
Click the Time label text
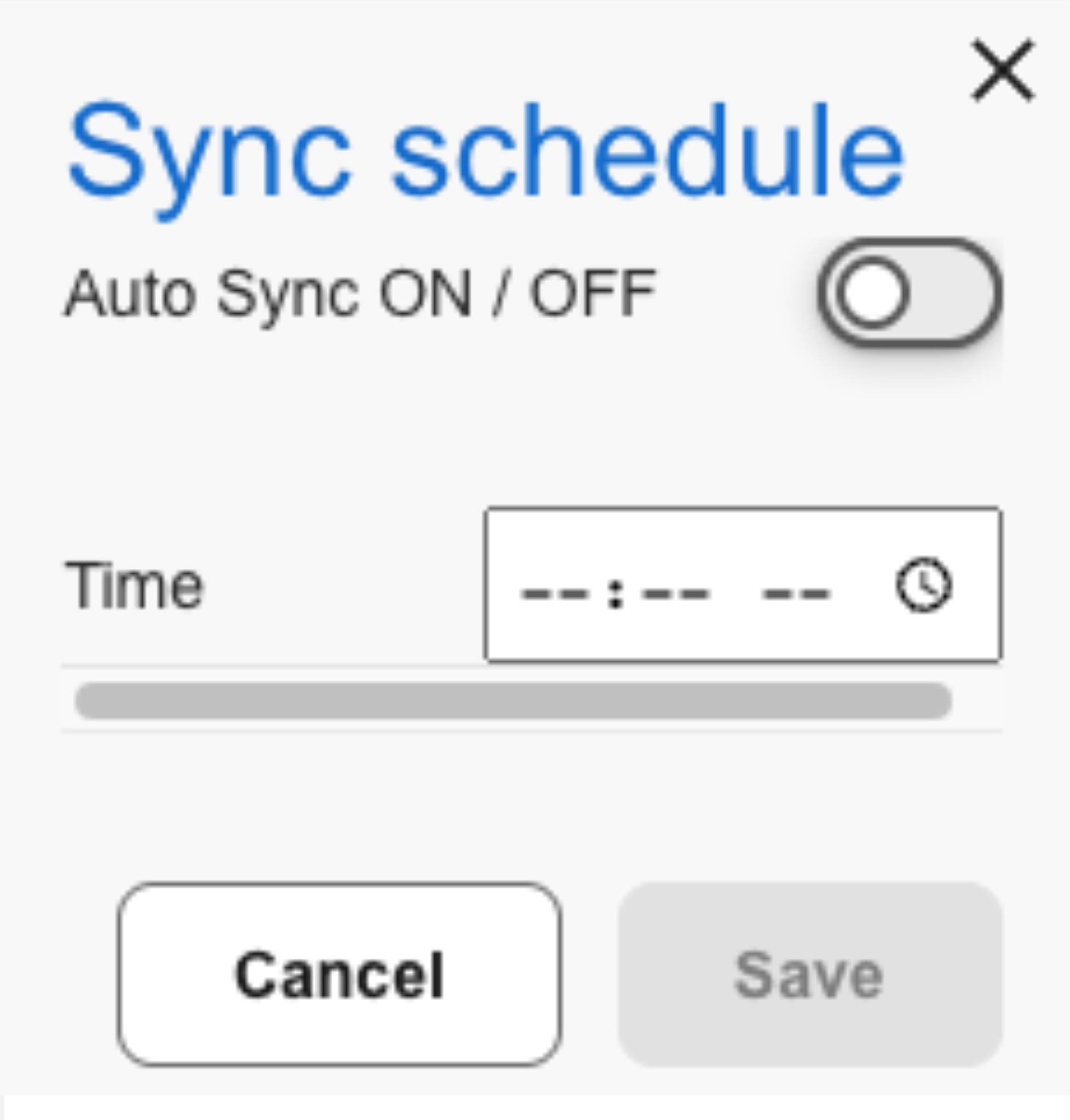(135, 585)
